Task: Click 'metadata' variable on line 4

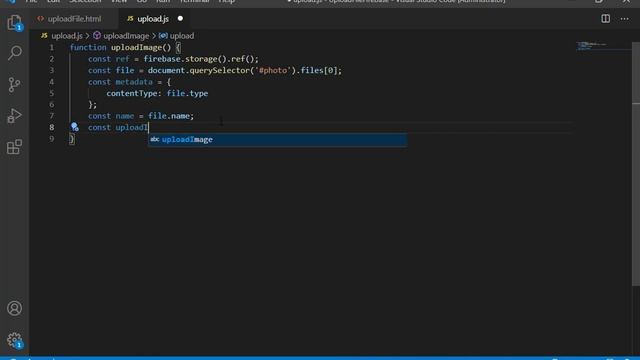Action: 134,82
